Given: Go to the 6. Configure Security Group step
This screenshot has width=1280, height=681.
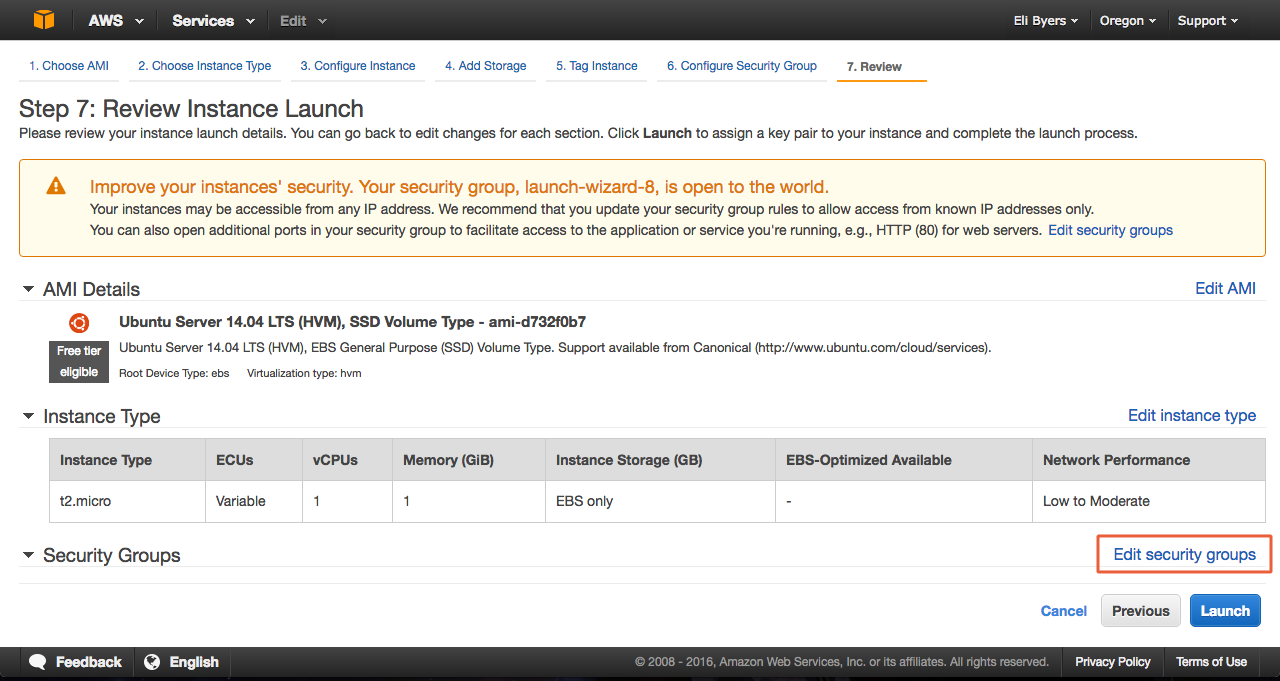Looking at the screenshot, I should (742, 66).
